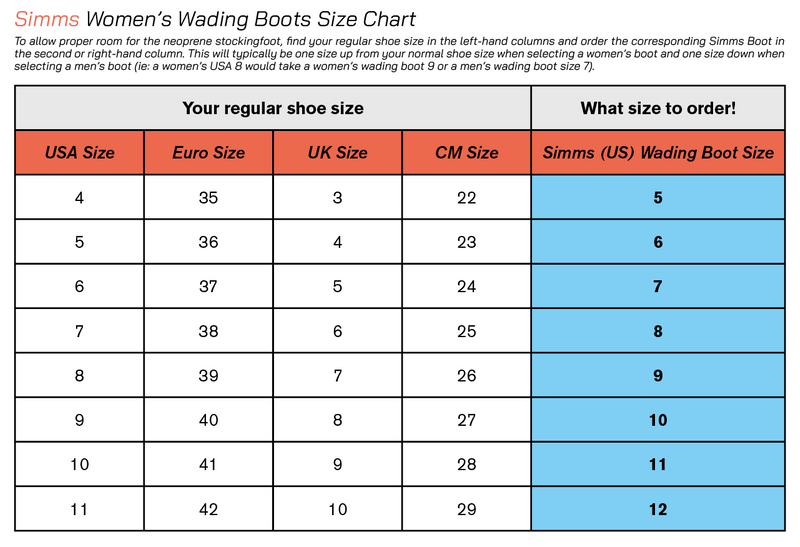Image resolution: width=800 pixels, height=547 pixels.
Task: Click 'Simms (US) Wading Boot Size' header
Action: (657, 153)
